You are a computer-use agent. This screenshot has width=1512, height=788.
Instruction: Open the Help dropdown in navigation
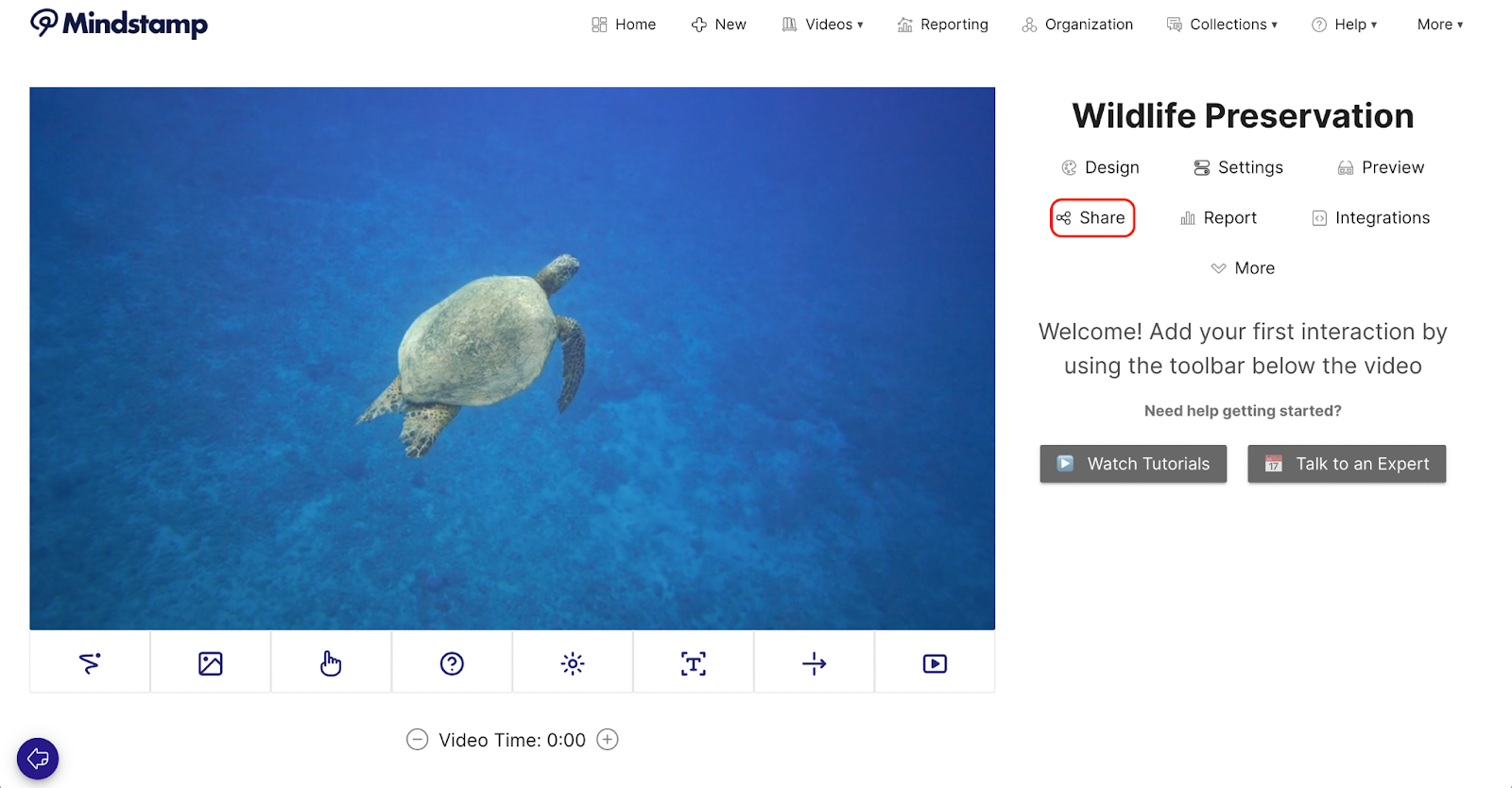1344,25
